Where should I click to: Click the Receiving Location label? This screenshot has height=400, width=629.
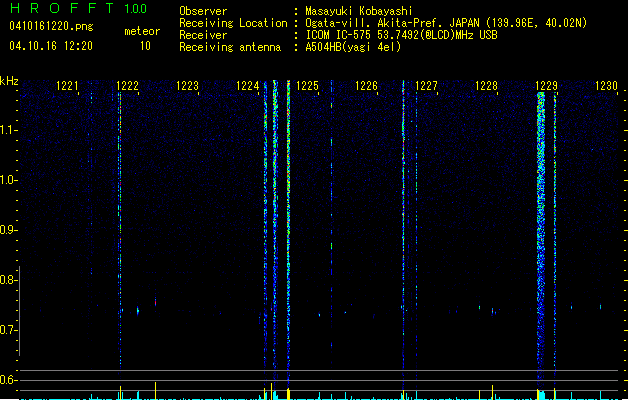tap(233, 23)
